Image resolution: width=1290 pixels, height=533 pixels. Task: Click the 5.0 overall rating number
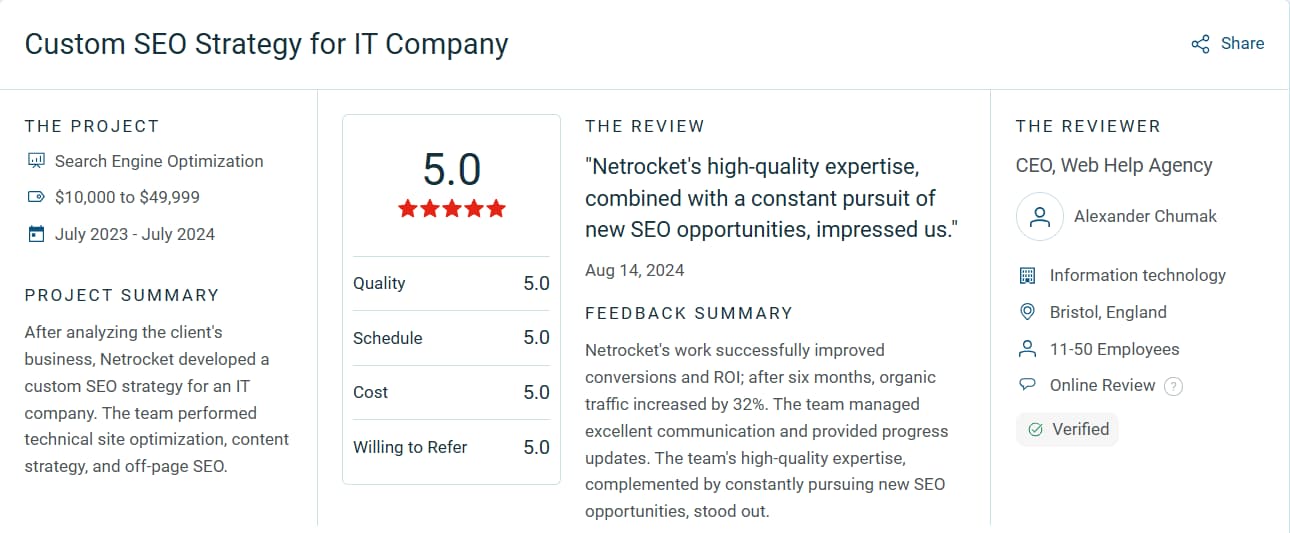point(452,169)
